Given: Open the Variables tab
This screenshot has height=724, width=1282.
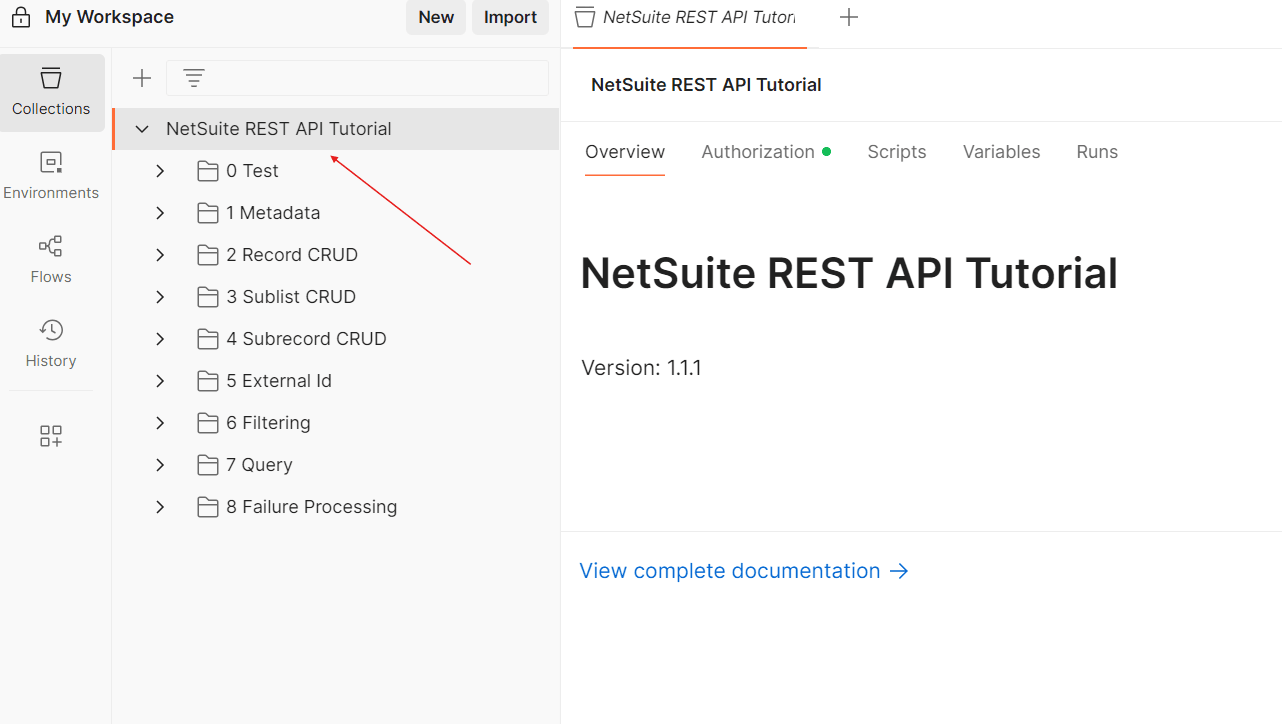Looking at the screenshot, I should [1001, 152].
